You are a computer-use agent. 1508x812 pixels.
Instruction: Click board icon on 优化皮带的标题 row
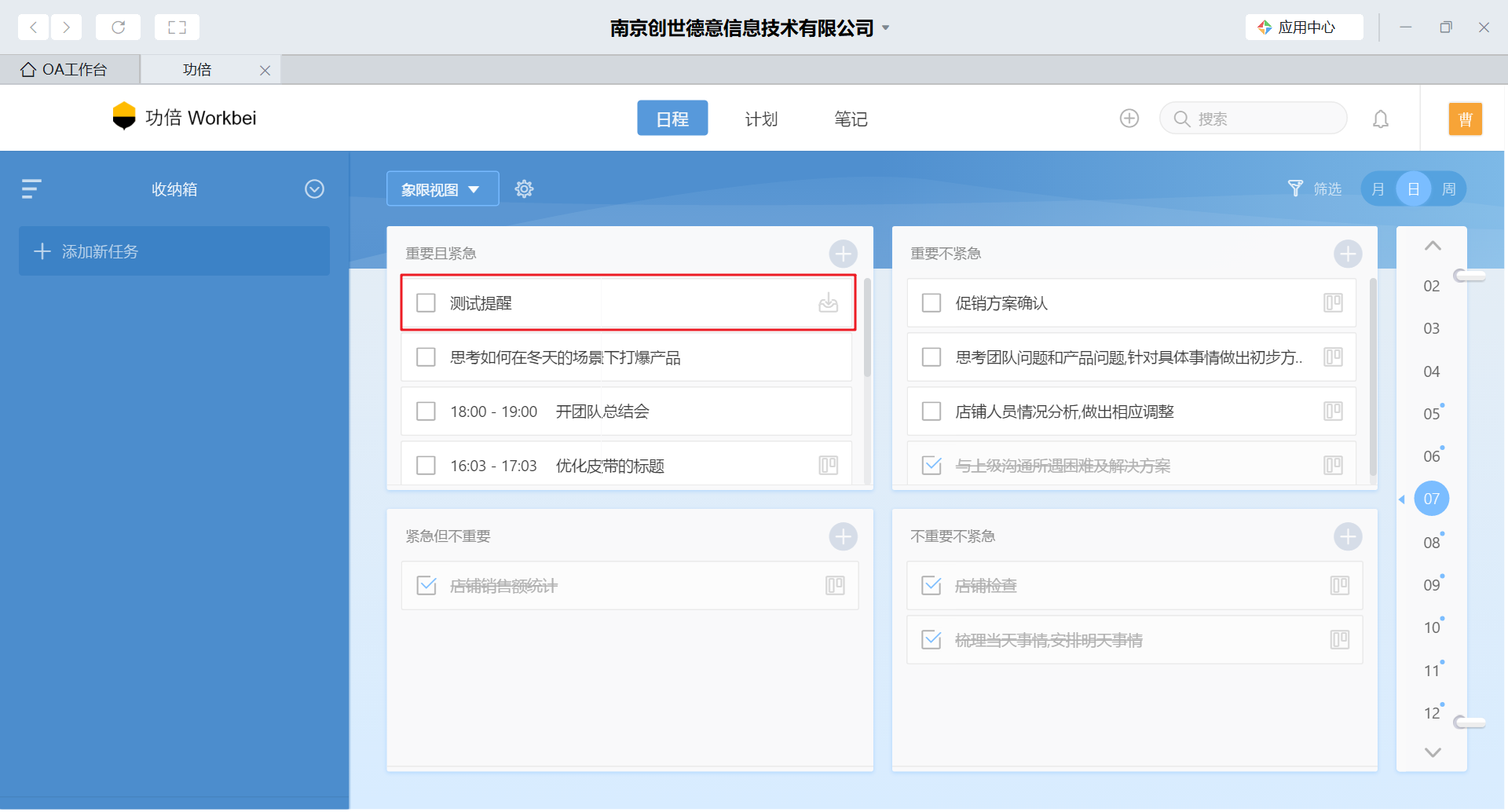829,466
